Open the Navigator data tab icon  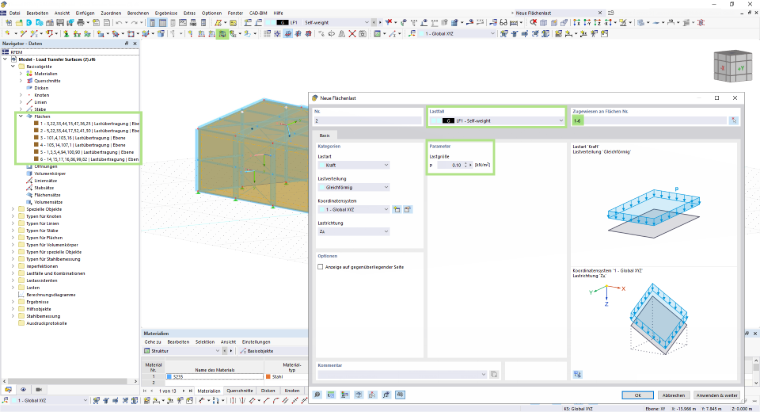(x=8, y=390)
